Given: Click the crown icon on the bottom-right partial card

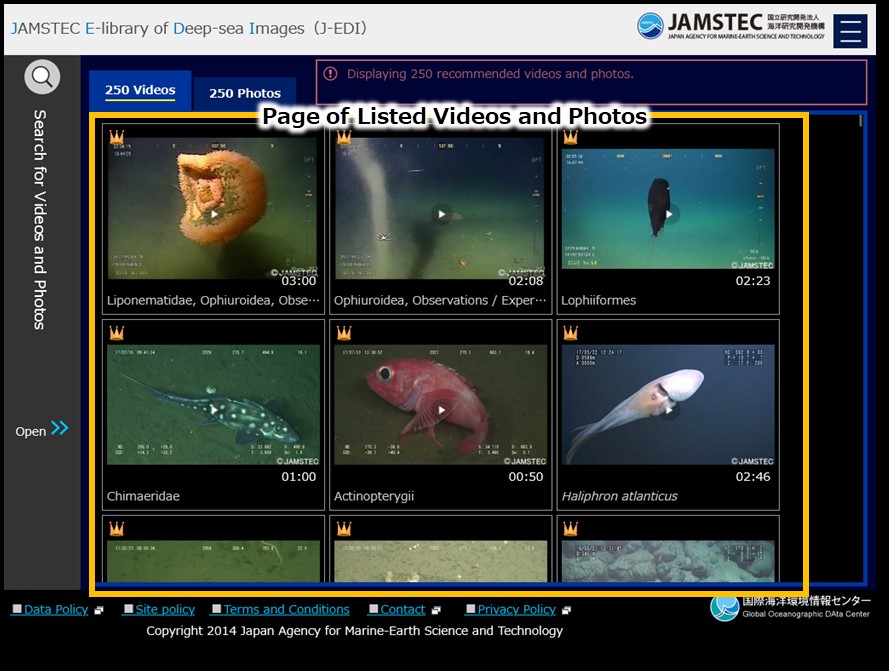Looking at the screenshot, I should 570,529.
